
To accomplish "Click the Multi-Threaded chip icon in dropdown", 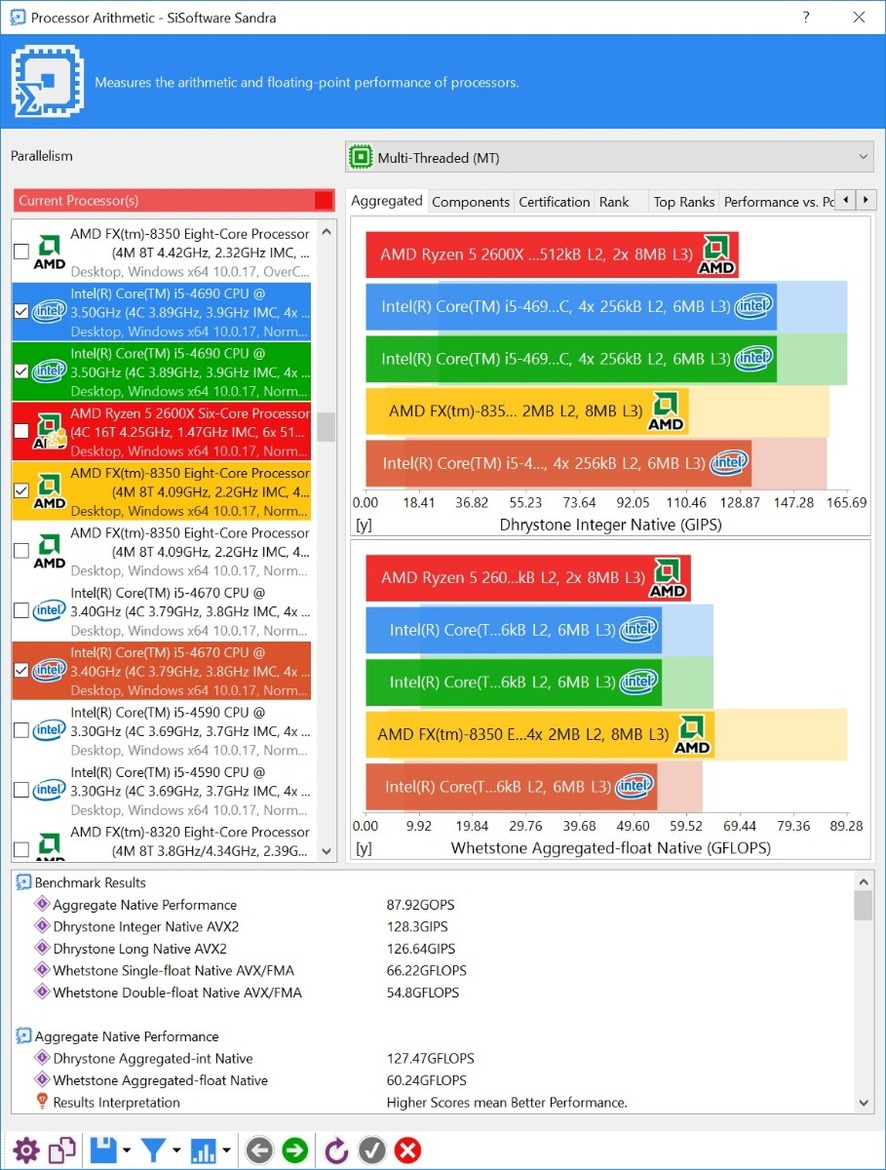I will click(361, 157).
